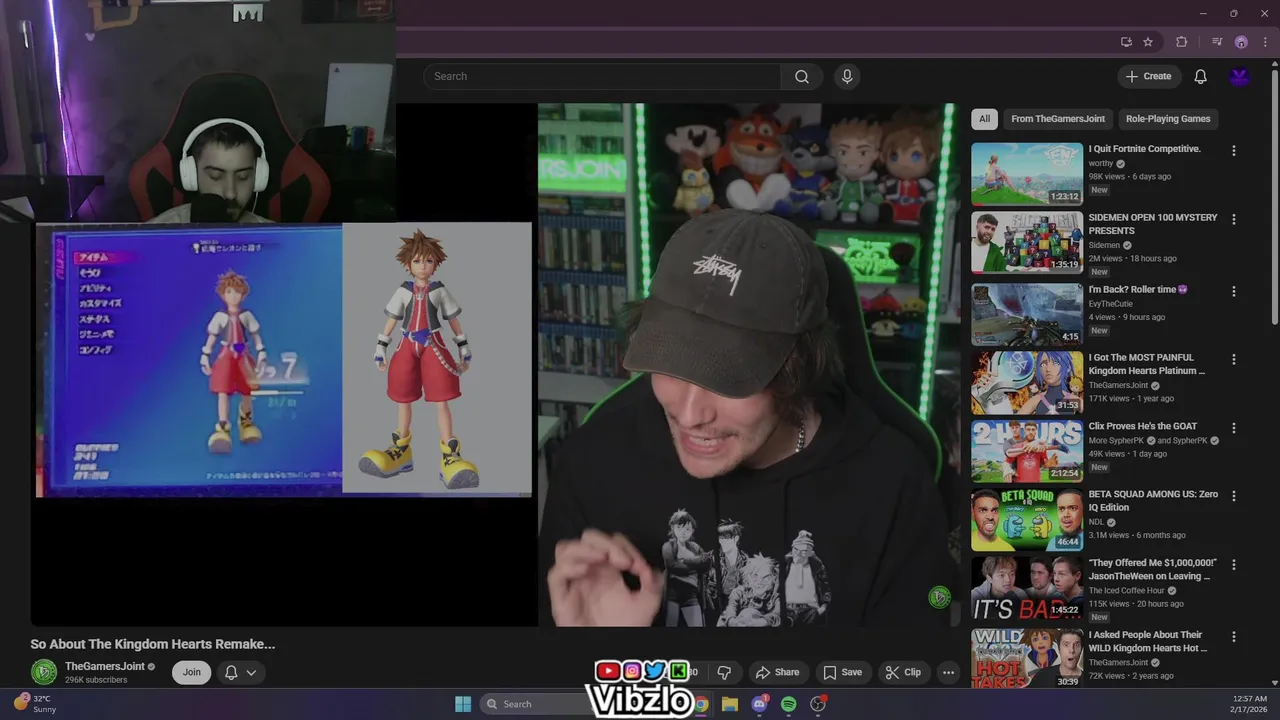The image size is (1280, 720).
Task: Select From TheGamersJoint filter chip
Action: point(1058,119)
